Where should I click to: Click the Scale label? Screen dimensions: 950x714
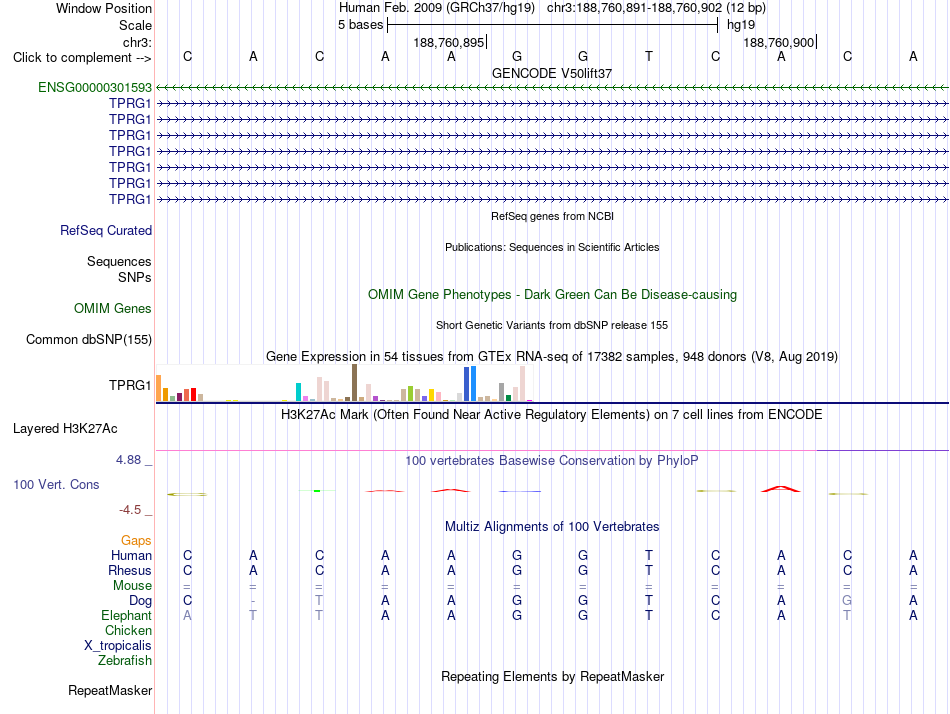pos(135,25)
